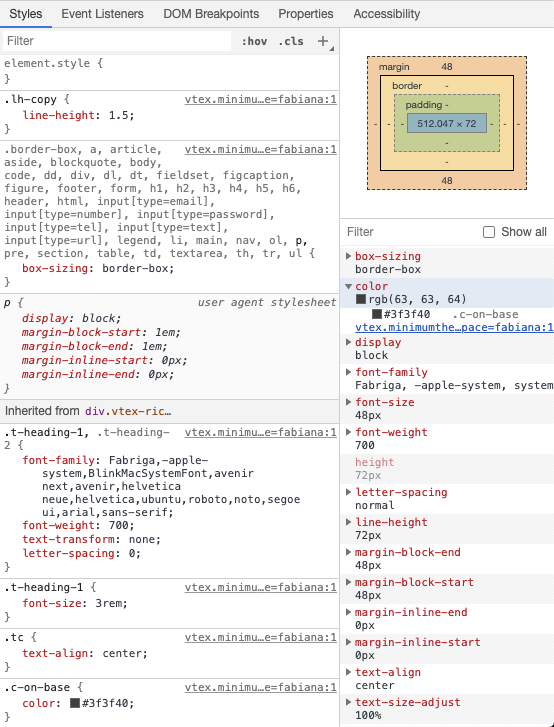Expand the box-sizing computed property
The image size is (554, 727).
click(x=349, y=256)
